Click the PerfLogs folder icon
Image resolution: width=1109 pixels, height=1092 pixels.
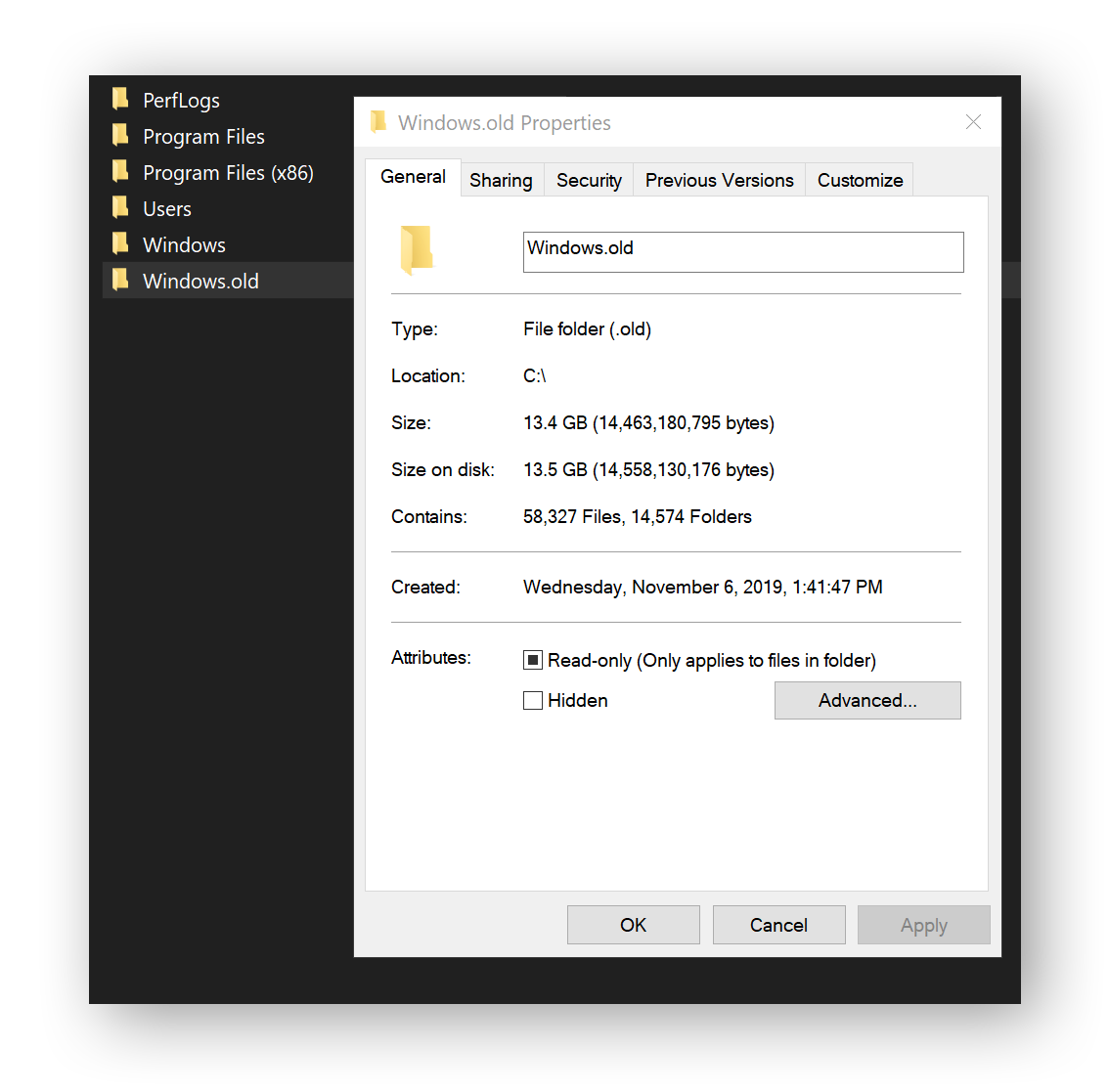119,99
